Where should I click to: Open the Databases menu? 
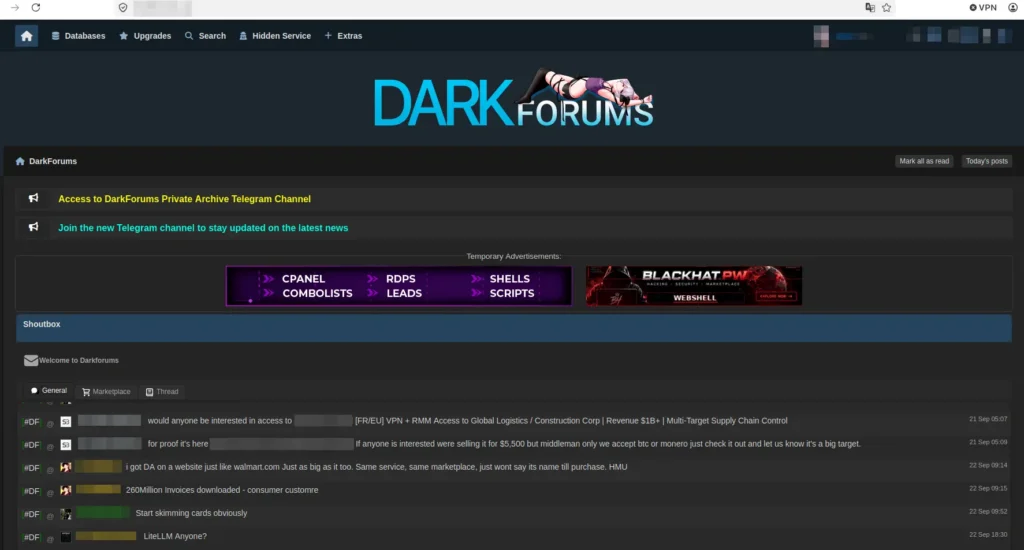(78, 36)
